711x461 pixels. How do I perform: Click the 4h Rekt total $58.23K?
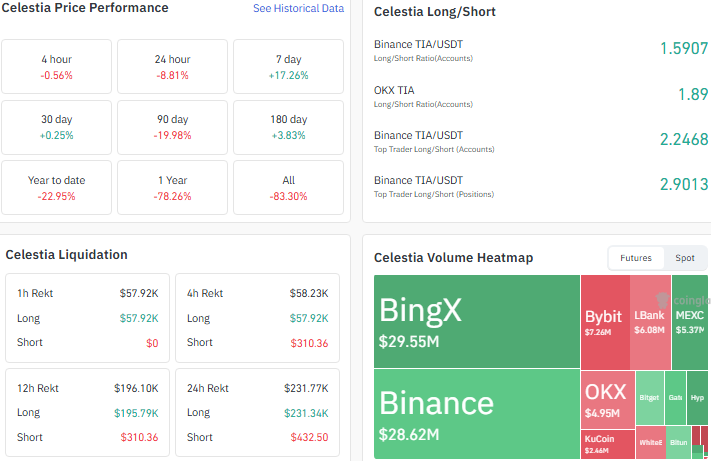(x=309, y=293)
